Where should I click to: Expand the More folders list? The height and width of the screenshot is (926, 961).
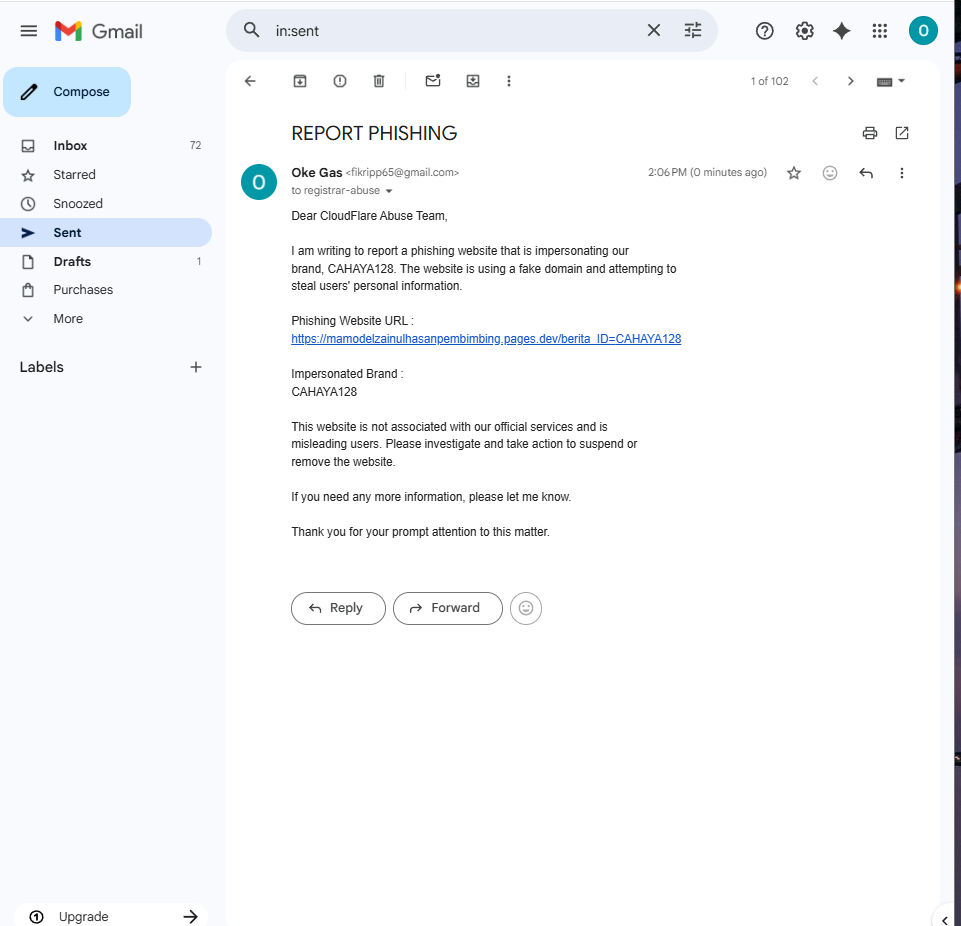106,319
